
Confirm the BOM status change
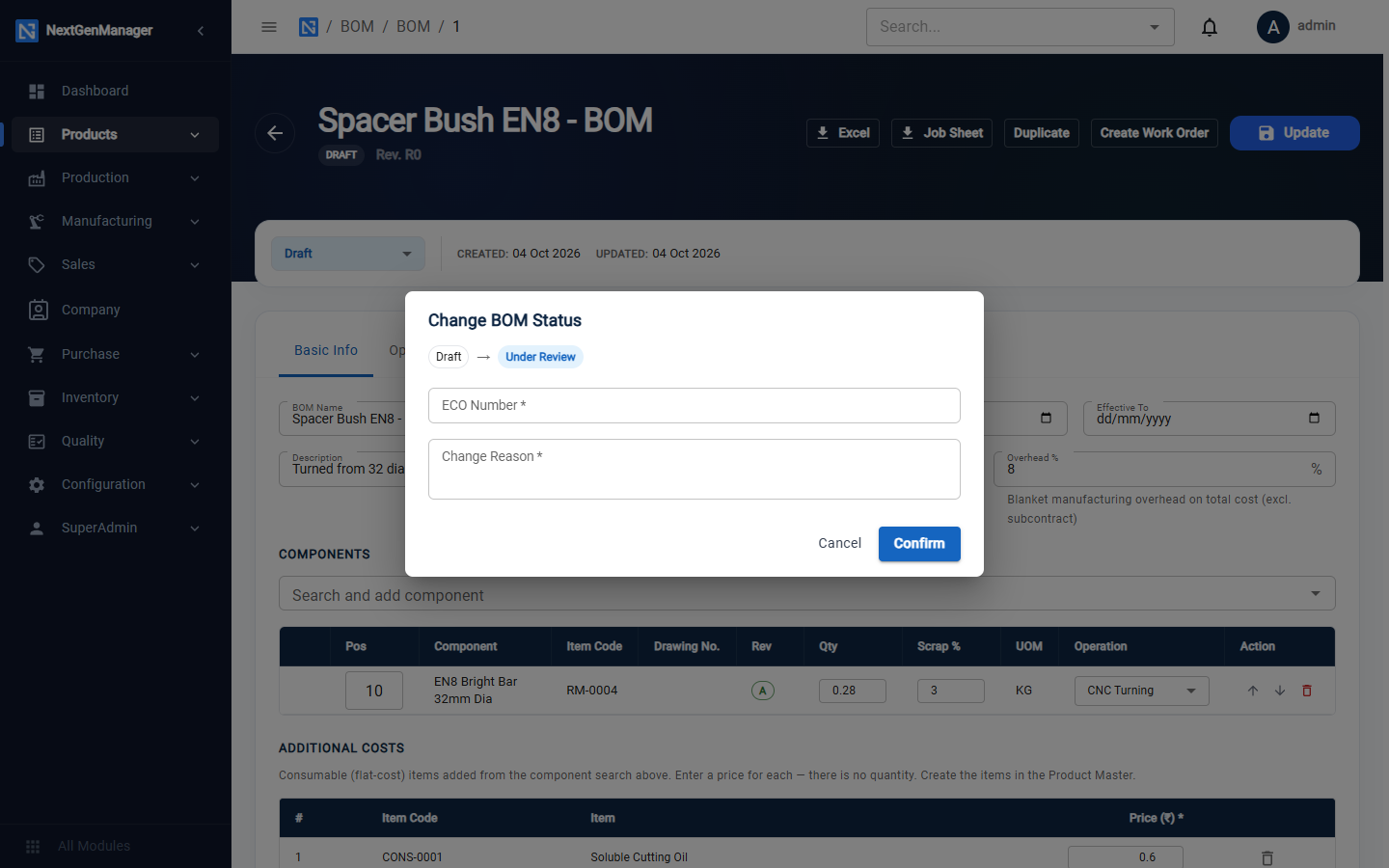919,544
